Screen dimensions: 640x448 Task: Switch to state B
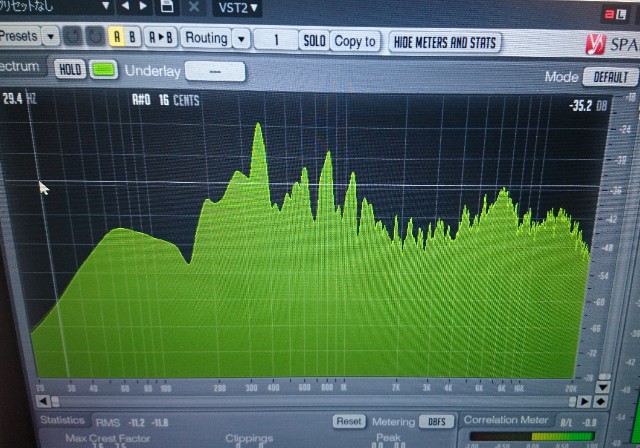[133, 37]
